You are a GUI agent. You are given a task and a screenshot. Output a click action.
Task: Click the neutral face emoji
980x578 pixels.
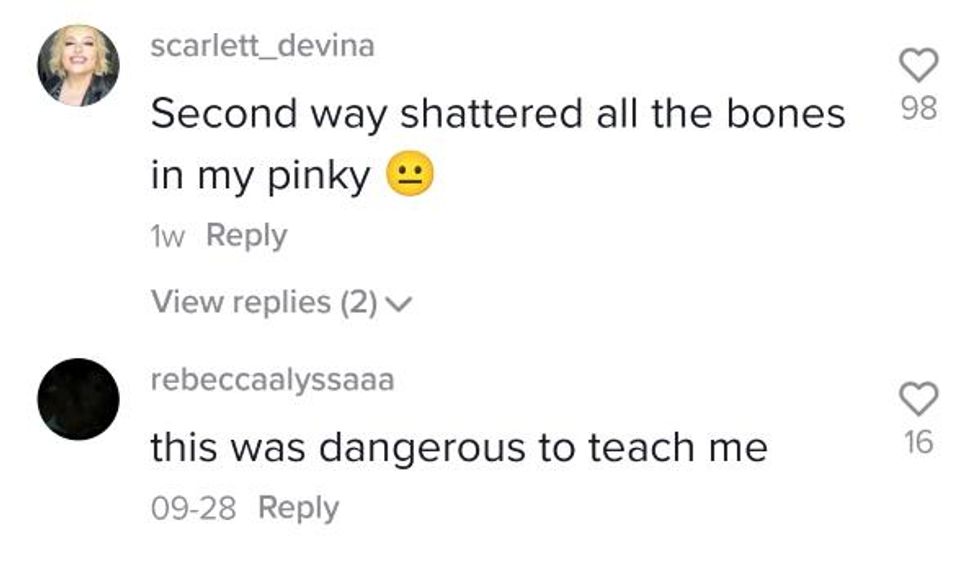(408, 178)
